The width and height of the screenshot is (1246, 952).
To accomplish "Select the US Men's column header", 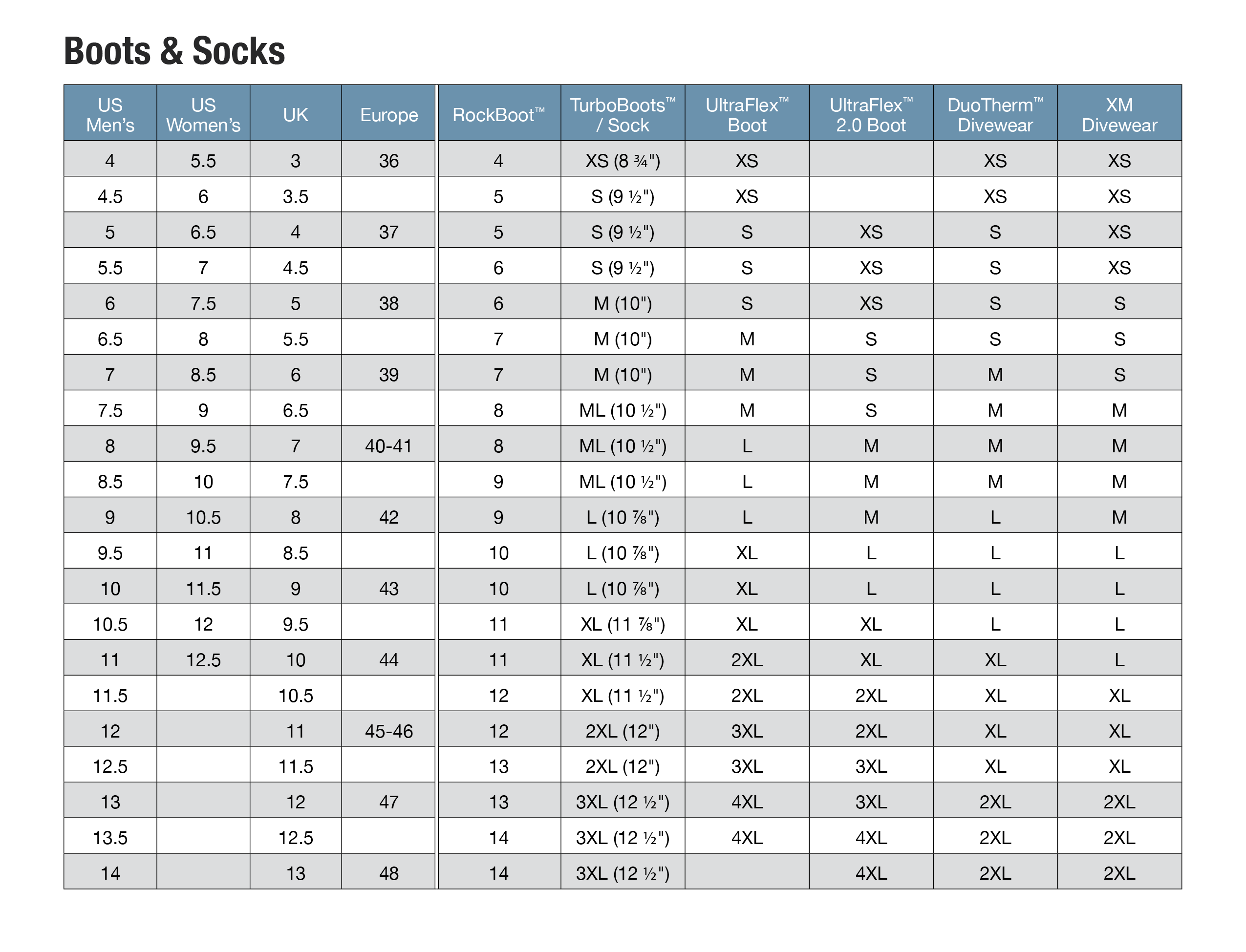I will click(110, 113).
